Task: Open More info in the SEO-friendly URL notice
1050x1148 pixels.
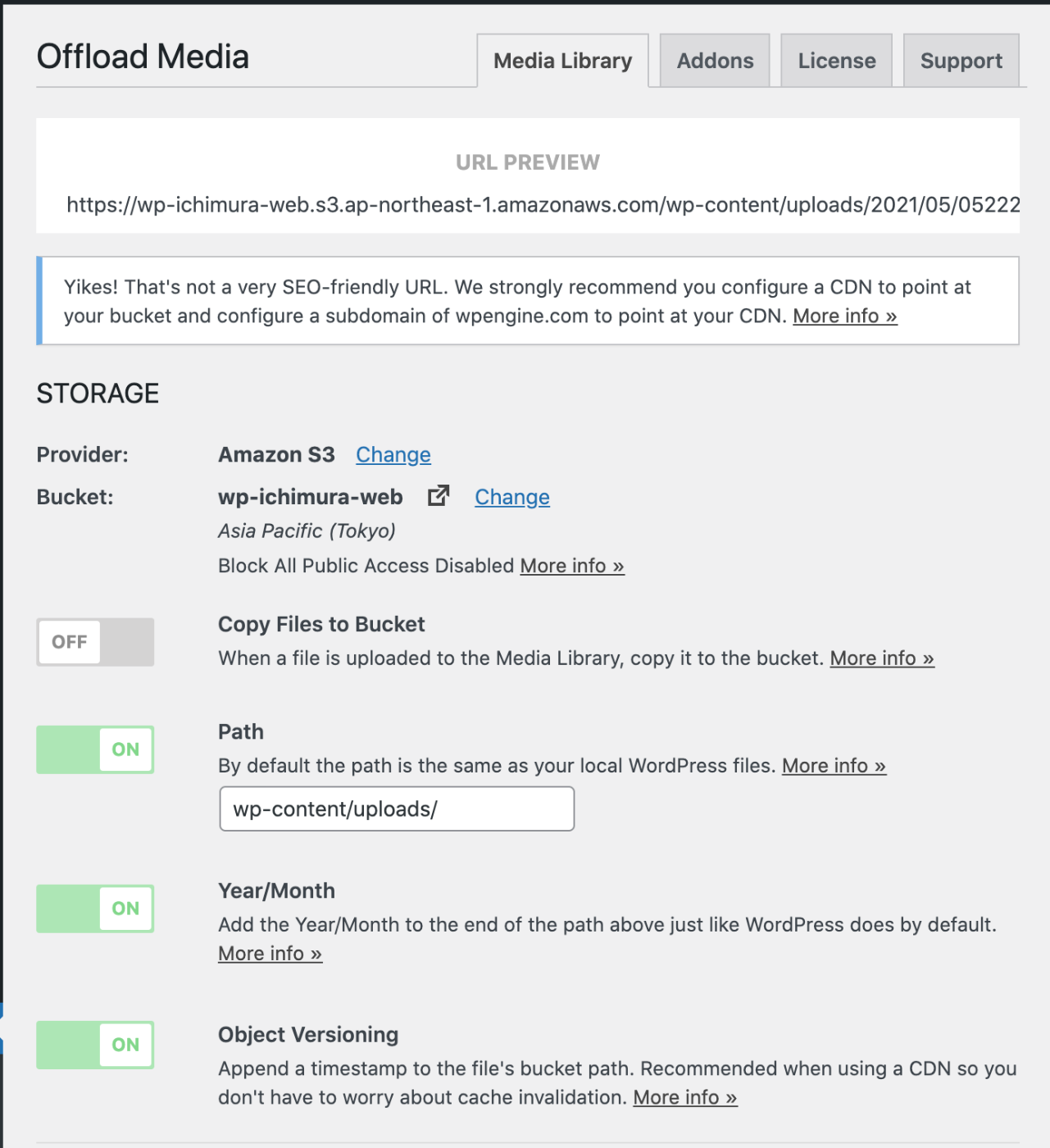Action: pyautogui.click(x=844, y=316)
